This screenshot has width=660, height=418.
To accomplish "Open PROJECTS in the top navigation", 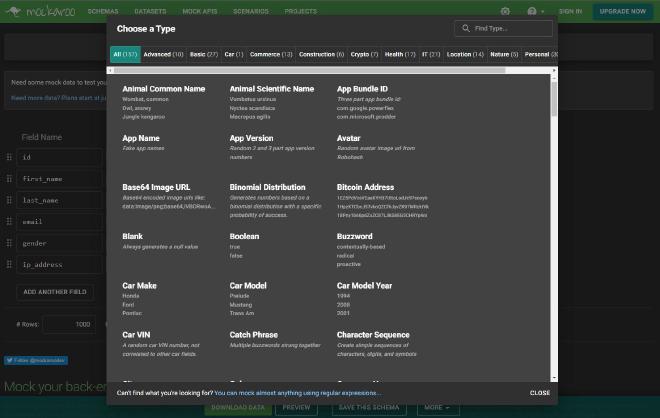I will [301, 11].
